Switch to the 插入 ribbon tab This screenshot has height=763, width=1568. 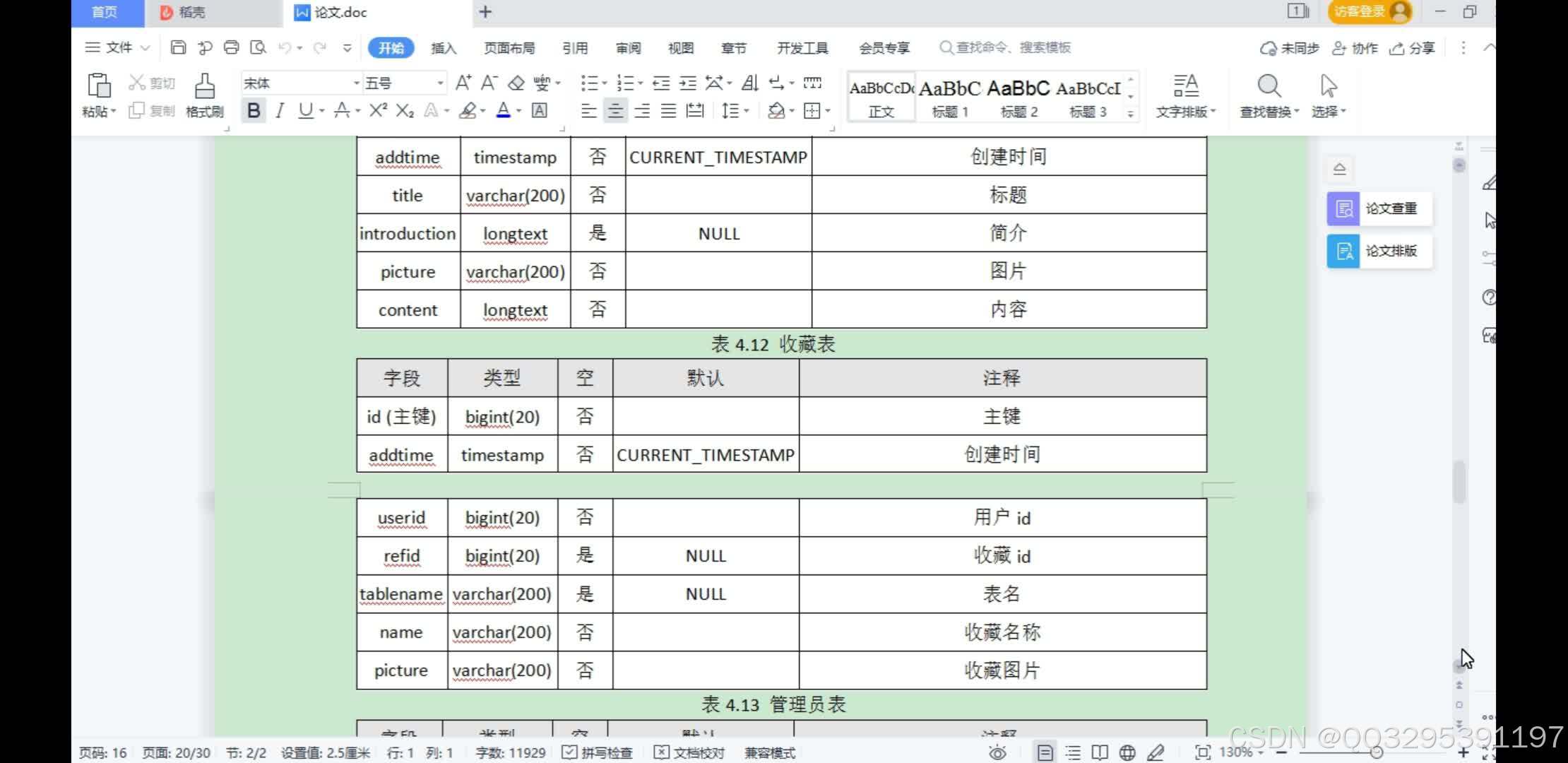click(444, 48)
